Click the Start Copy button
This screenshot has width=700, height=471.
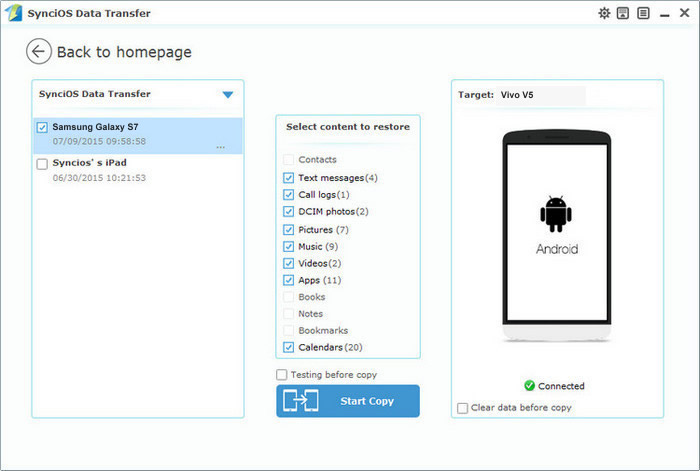pos(348,401)
